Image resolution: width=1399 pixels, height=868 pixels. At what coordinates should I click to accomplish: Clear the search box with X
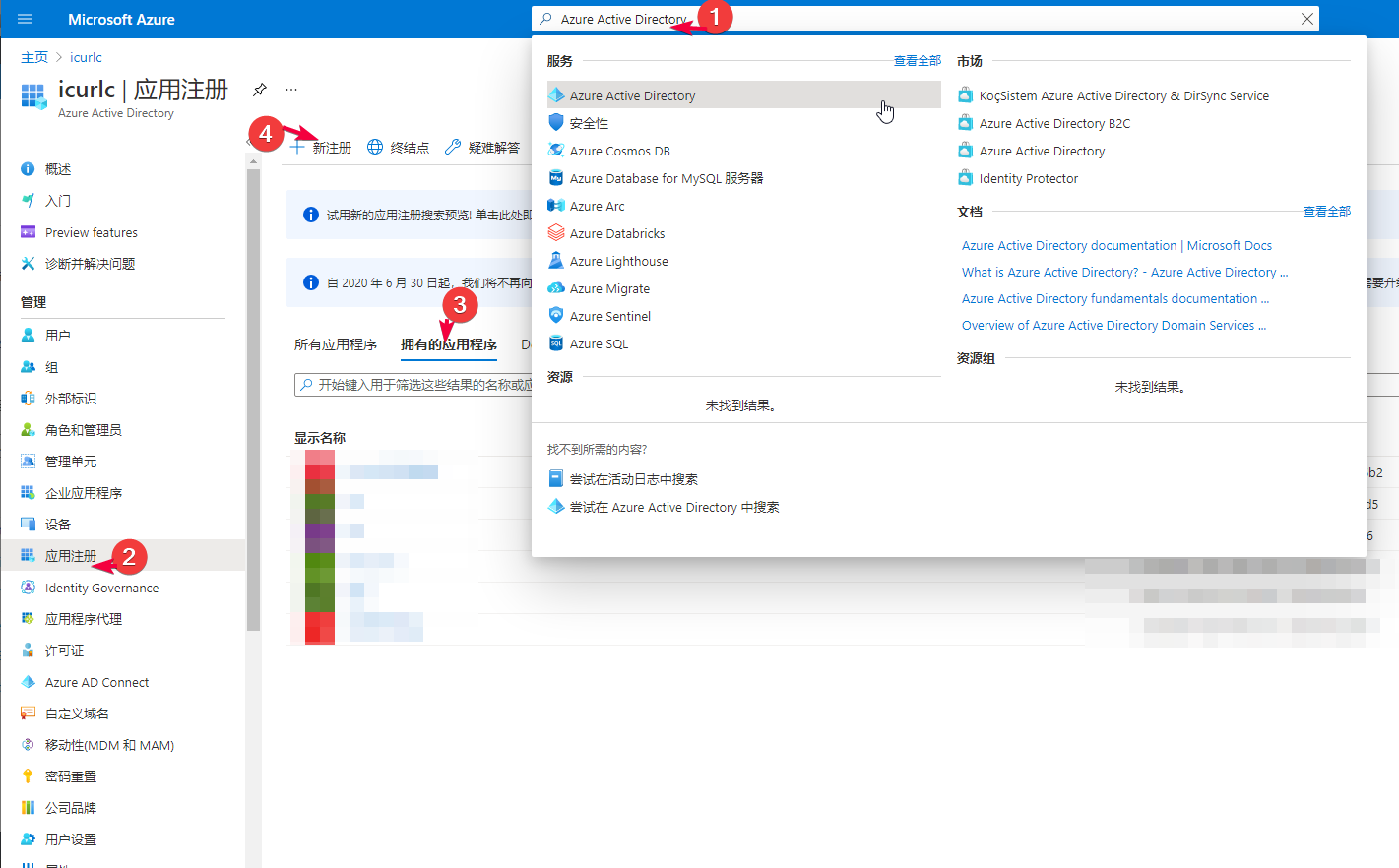pyautogui.click(x=1306, y=19)
